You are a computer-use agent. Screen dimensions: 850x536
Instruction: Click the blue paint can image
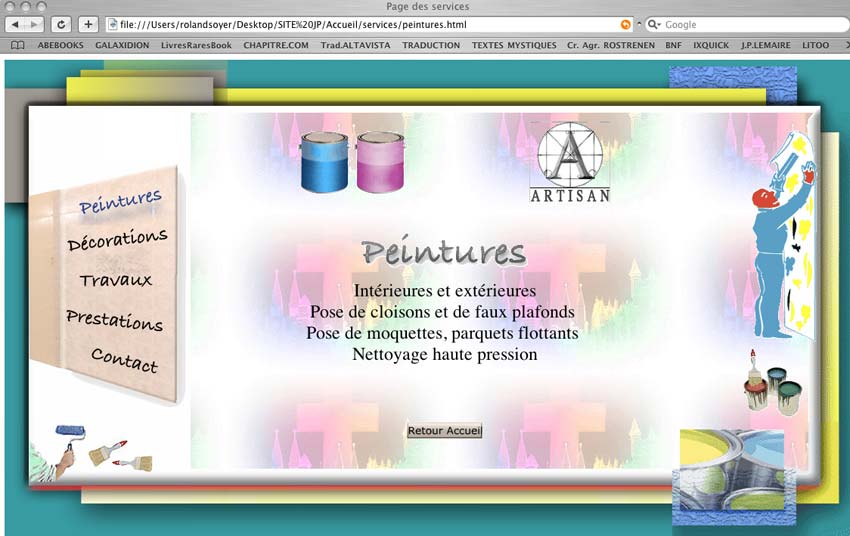click(x=324, y=162)
